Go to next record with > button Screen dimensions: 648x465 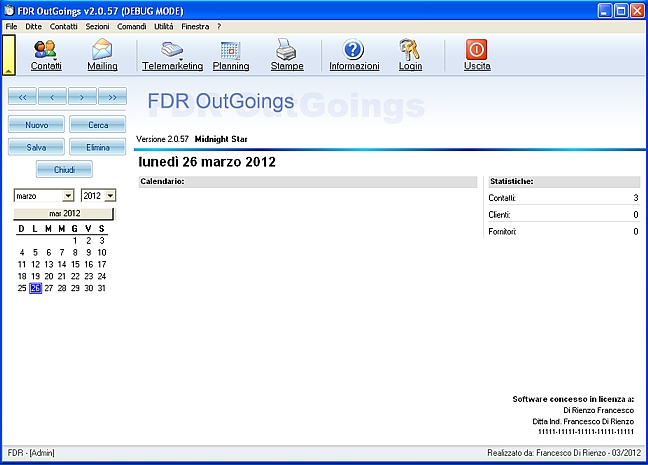(82, 97)
